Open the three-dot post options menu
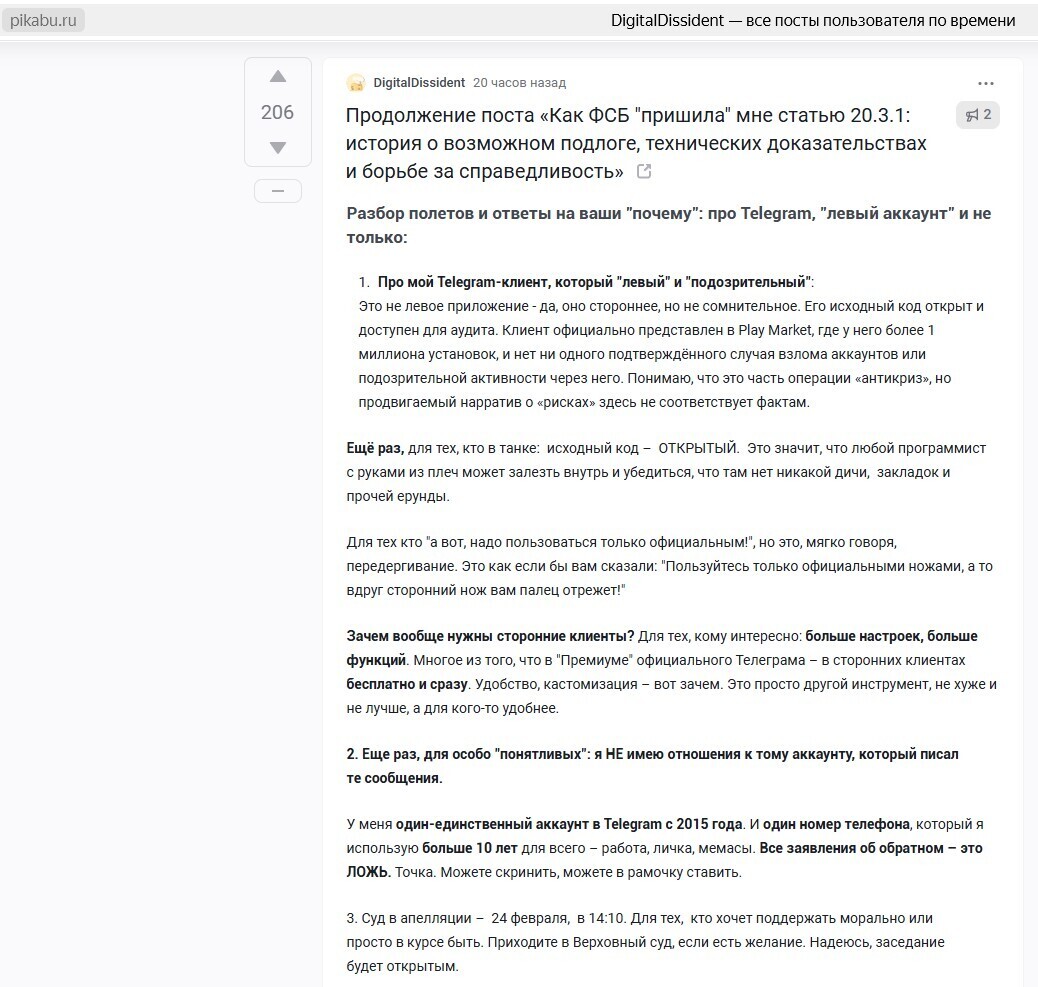 pyautogui.click(x=986, y=83)
